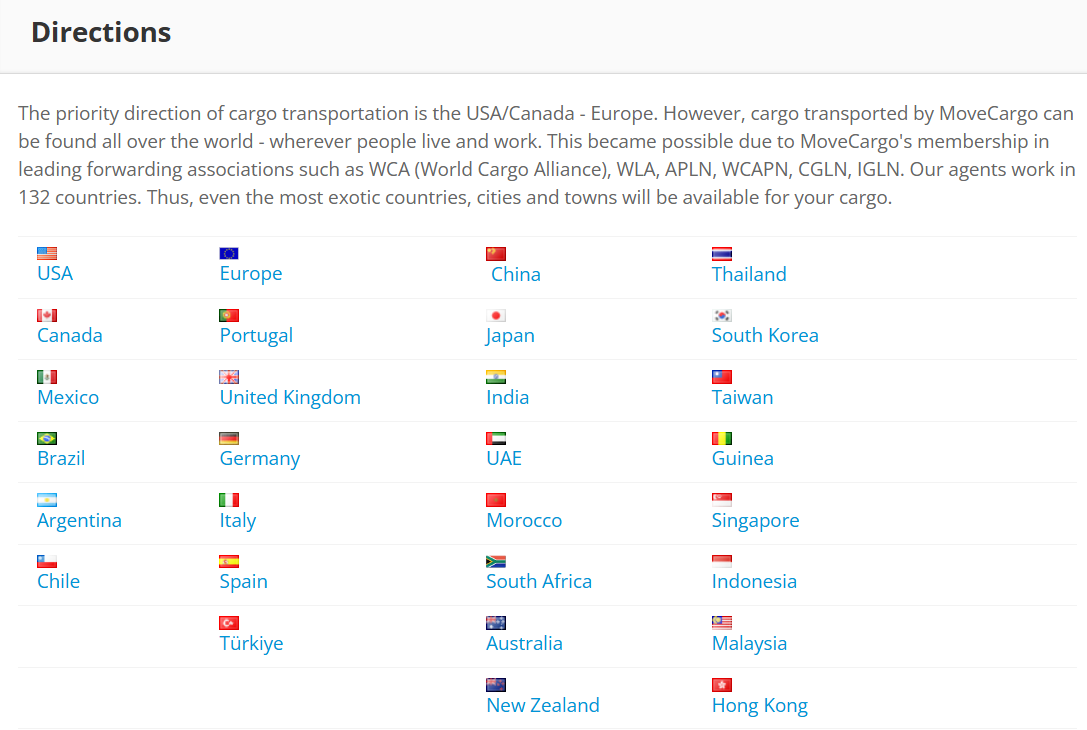Screen dimensions: 1087x730
Task: Click the Türkiye flag icon
Action: click(229, 623)
